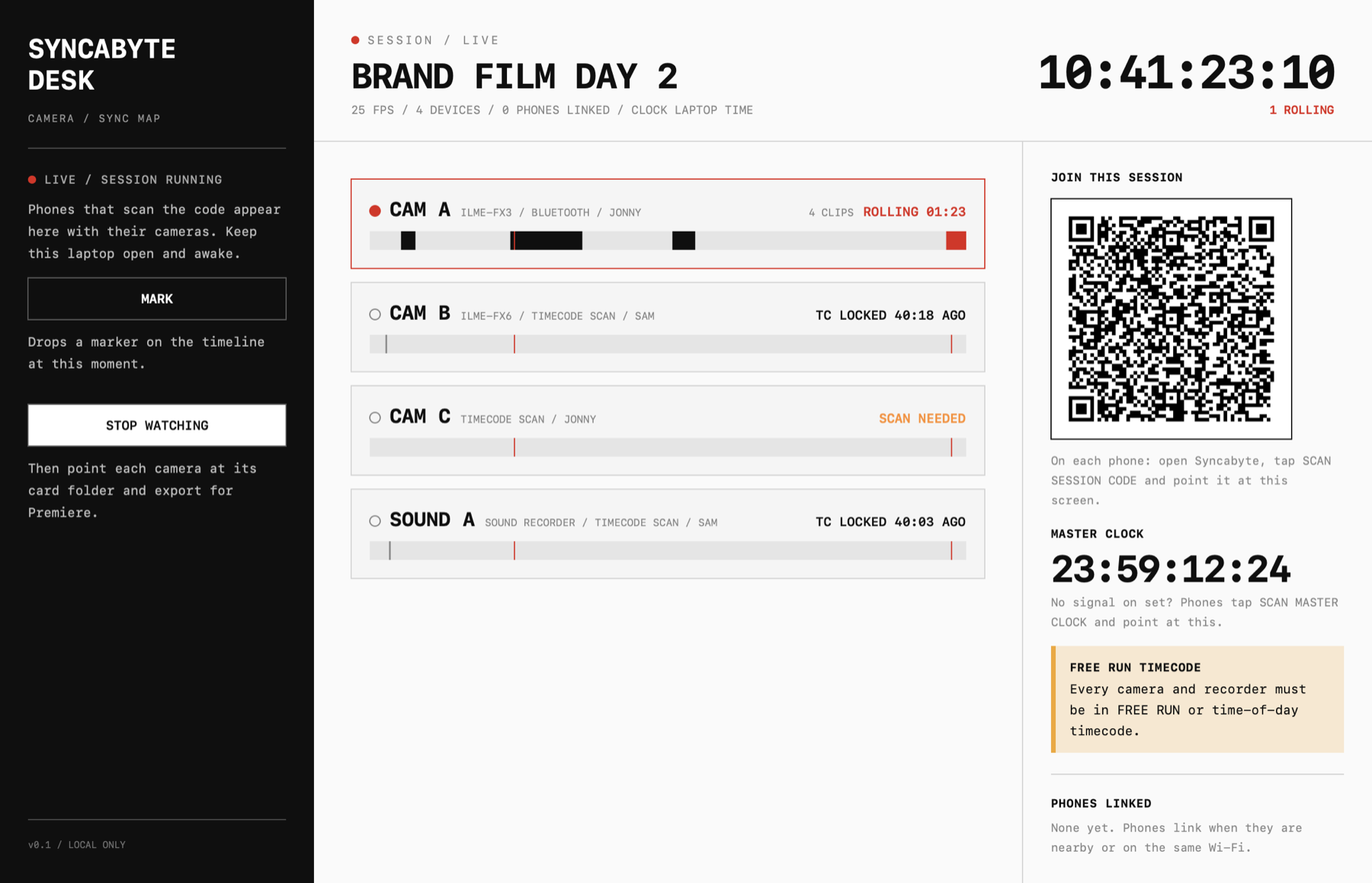Click the 1 ROLLING indicator
1372x883 pixels.
1301,110
